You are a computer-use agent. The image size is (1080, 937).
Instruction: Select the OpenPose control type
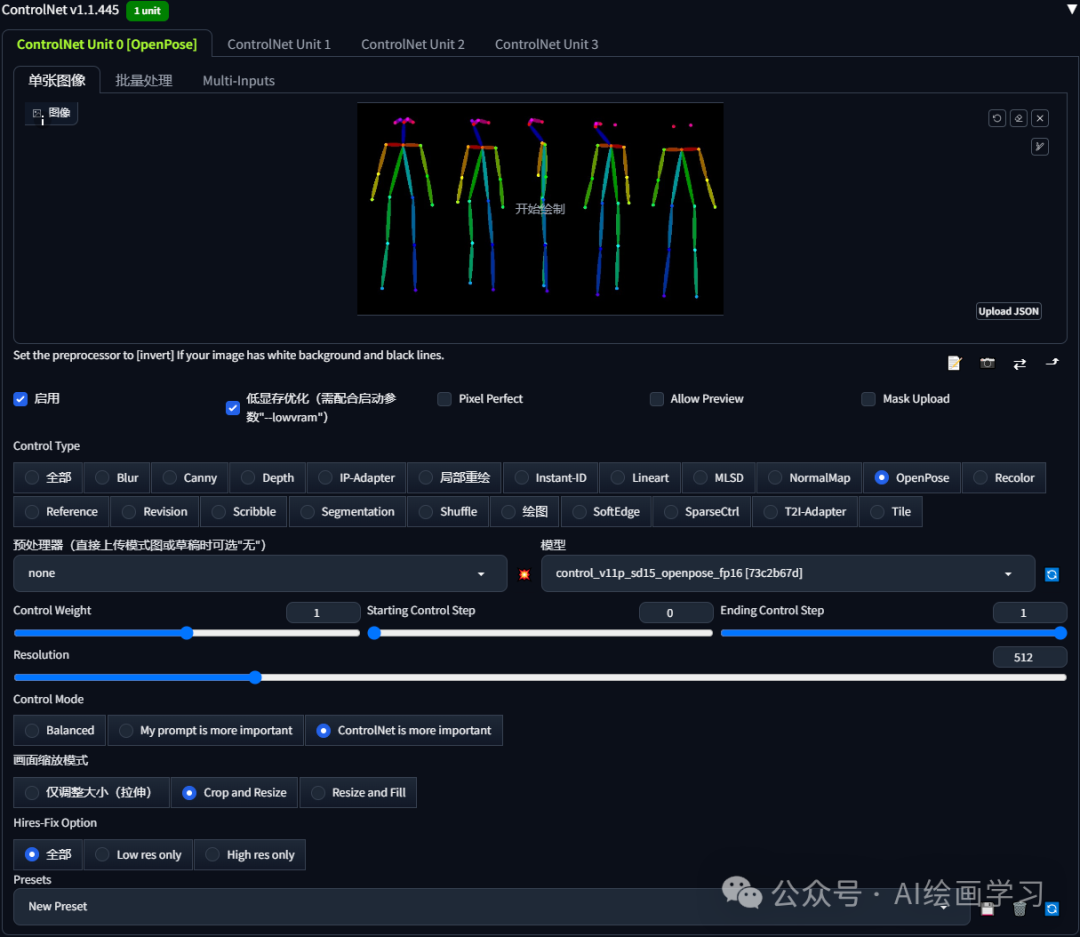912,477
